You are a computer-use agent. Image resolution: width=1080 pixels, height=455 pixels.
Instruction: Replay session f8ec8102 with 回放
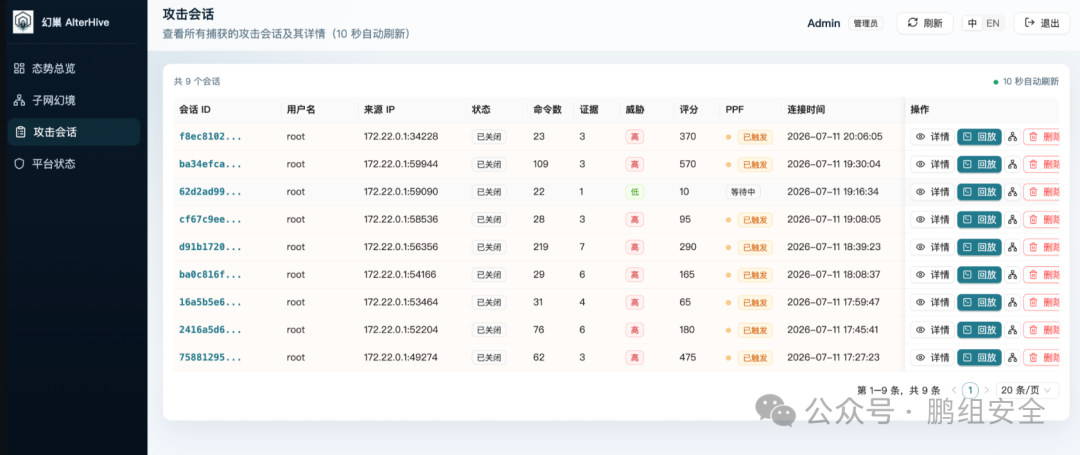(979, 137)
